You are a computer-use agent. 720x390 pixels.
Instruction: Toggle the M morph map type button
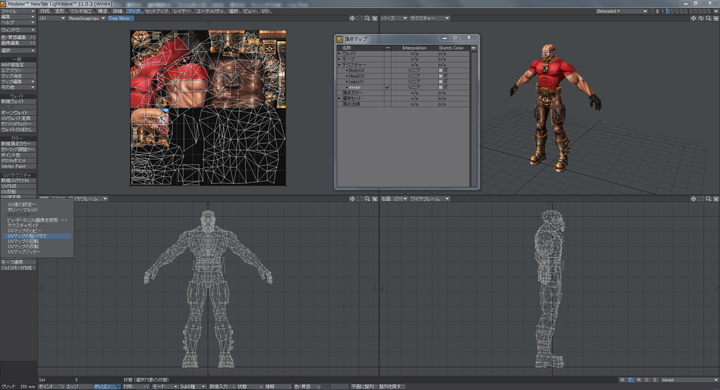639,380
